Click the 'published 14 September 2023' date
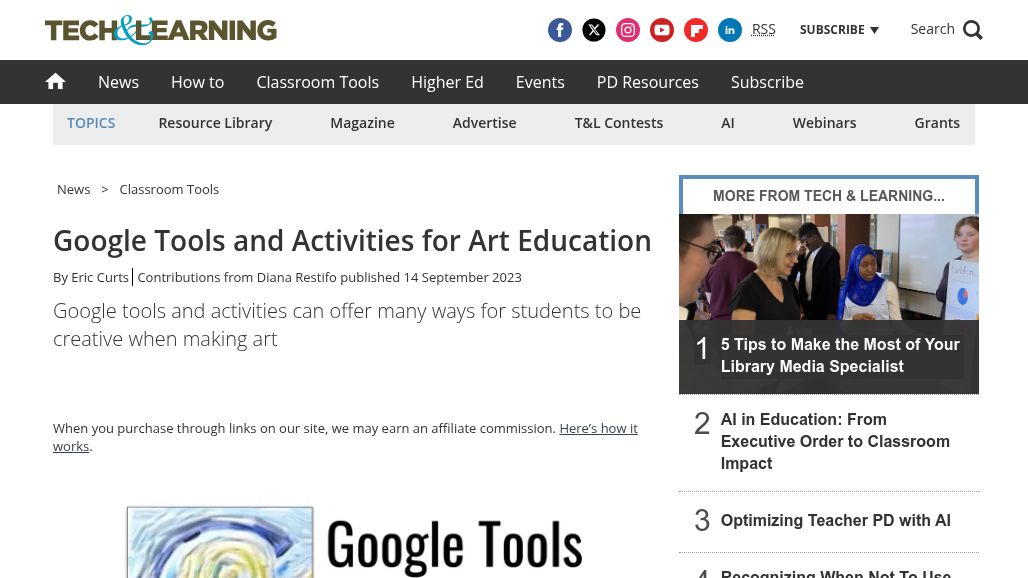Viewport: 1028px width, 578px height. (x=431, y=277)
